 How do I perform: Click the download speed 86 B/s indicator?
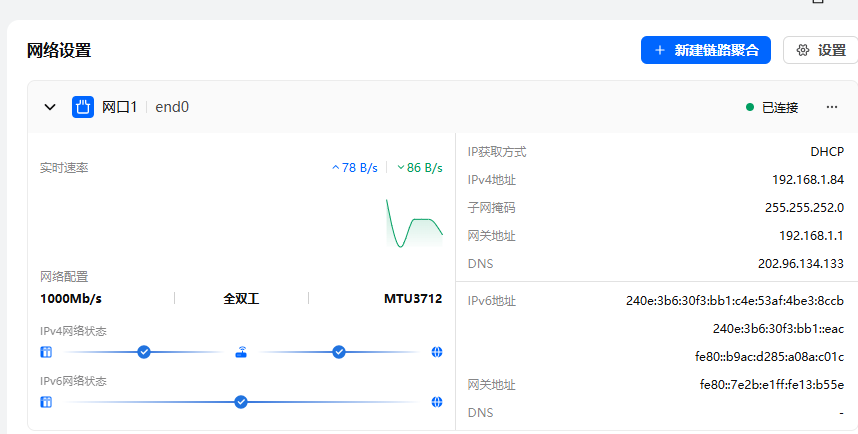coord(420,168)
